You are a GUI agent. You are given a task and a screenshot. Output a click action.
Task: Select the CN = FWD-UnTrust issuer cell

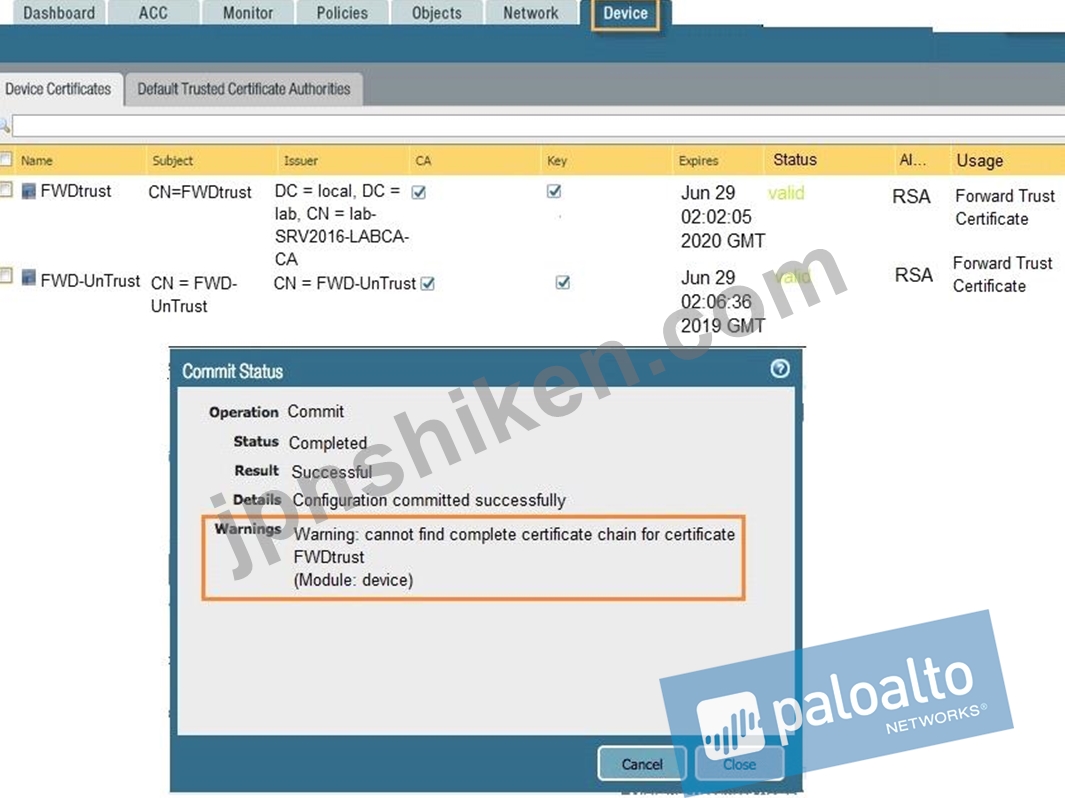(x=344, y=283)
